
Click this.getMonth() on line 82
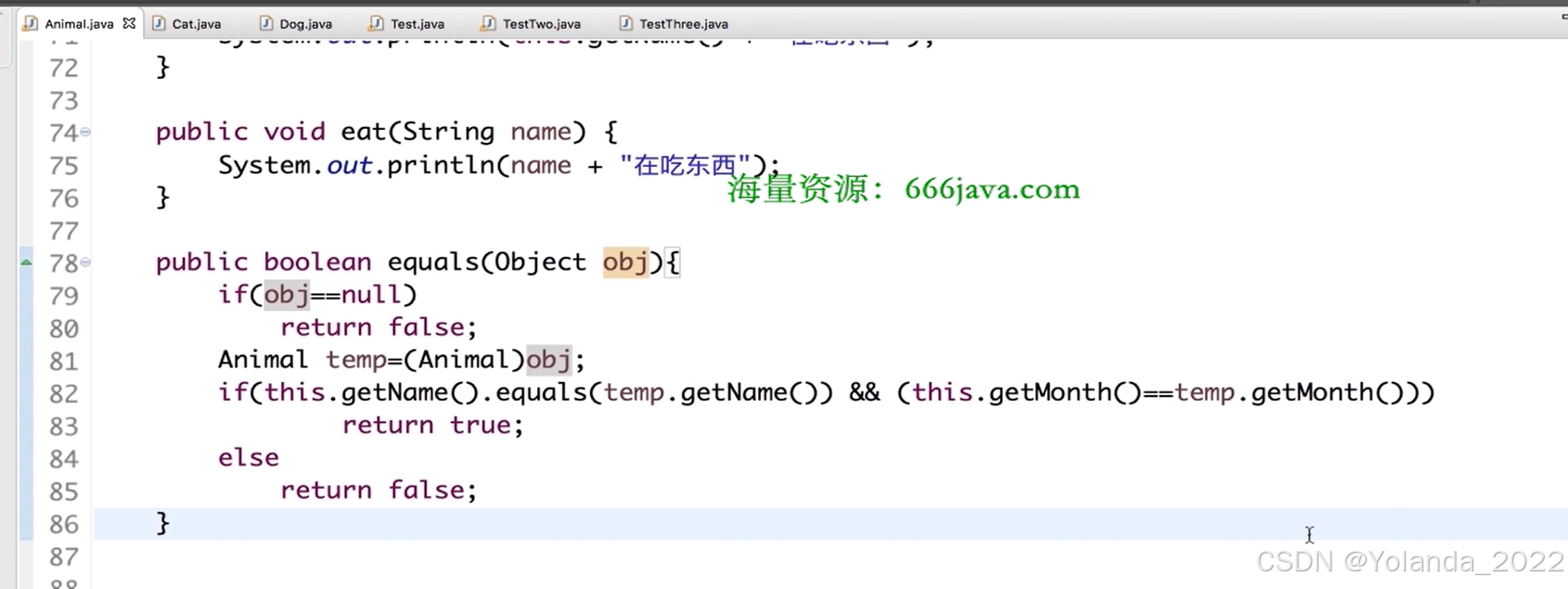[x=1027, y=392]
